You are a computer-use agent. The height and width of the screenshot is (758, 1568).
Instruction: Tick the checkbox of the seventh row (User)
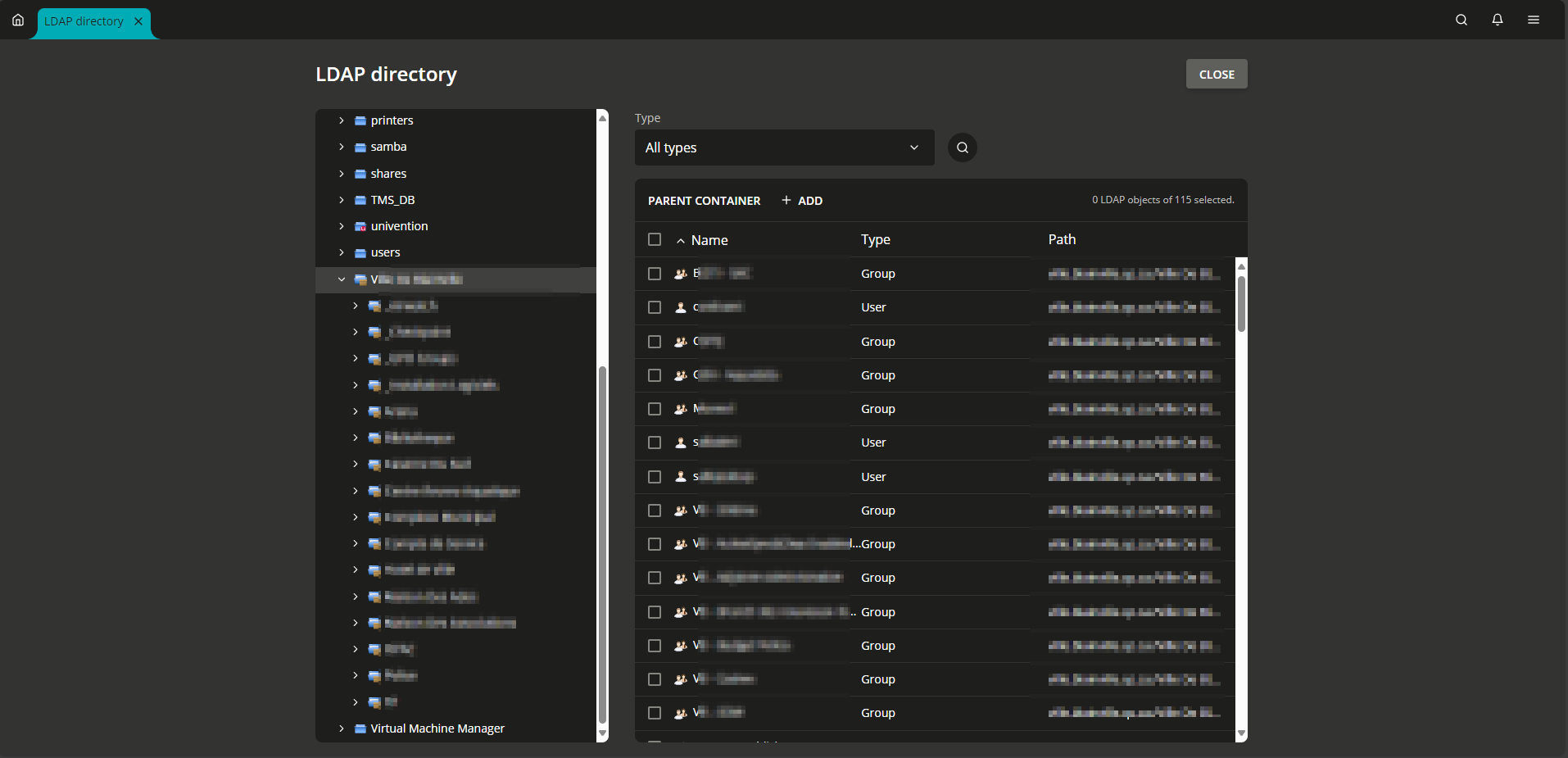click(655, 477)
